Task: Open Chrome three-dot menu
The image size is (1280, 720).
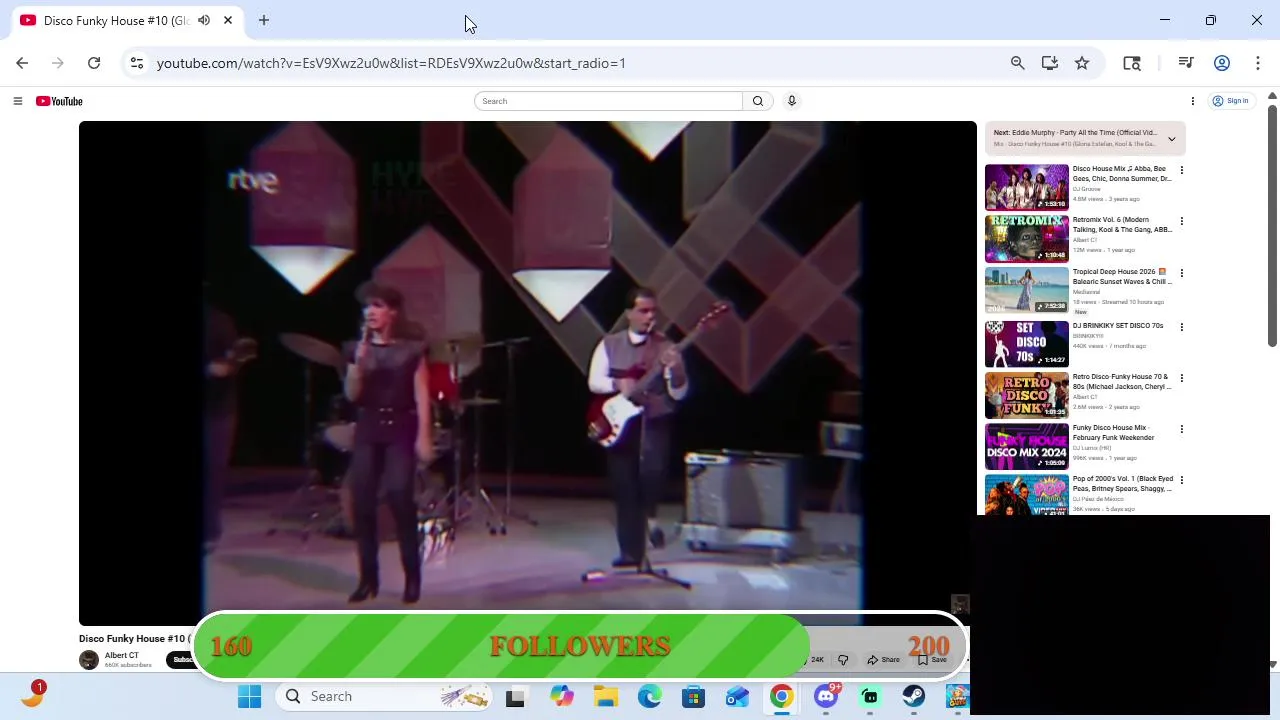Action: point(1257,63)
